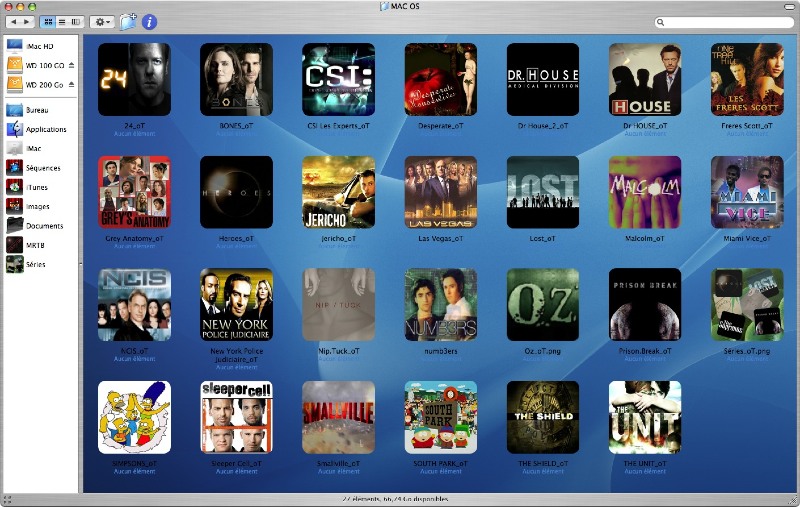Open the SOUTH PARK_oT icon
The height and width of the screenshot is (507, 800).
(441, 418)
